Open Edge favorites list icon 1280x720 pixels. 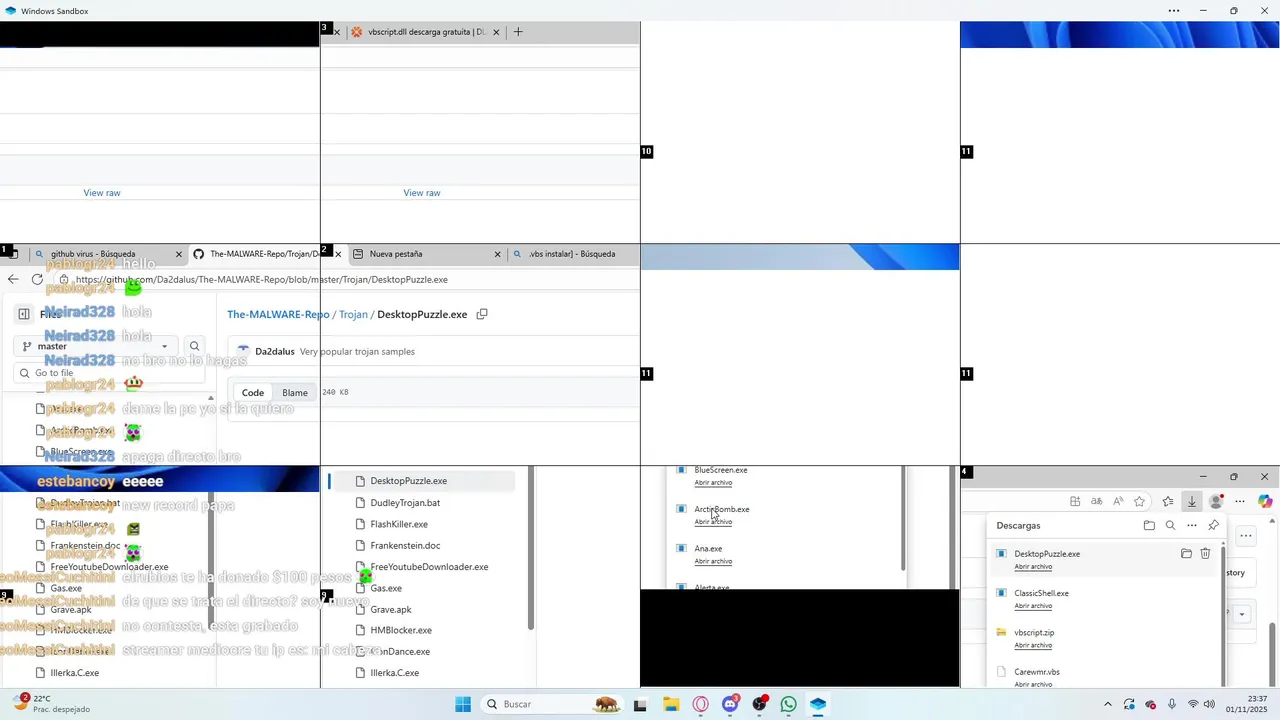(1167, 502)
